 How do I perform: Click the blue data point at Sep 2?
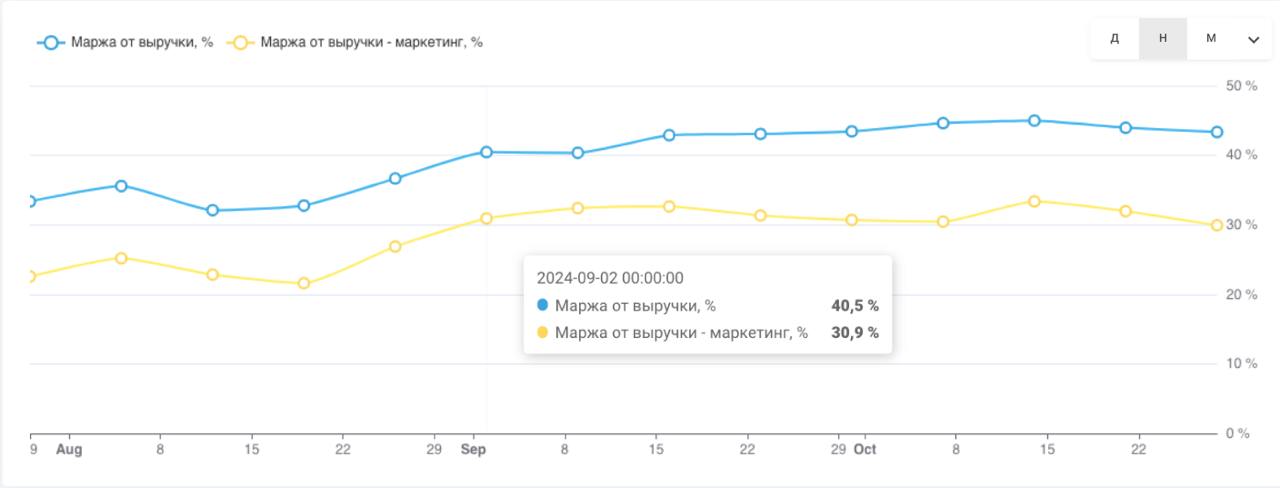pos(486,152)
